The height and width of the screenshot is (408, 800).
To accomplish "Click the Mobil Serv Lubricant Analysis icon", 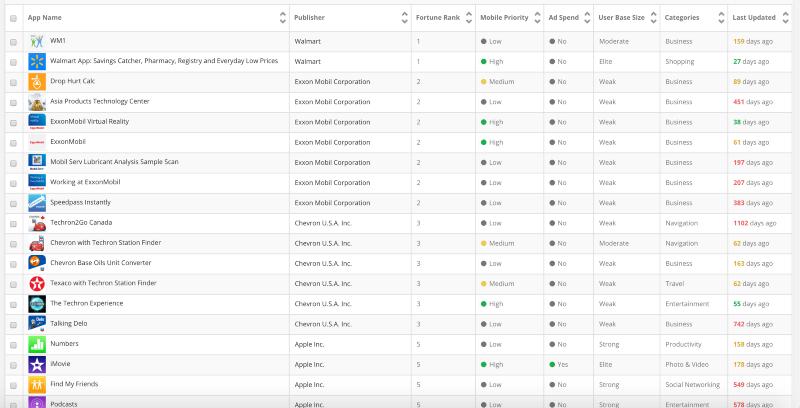I will [x=37, y=163].
